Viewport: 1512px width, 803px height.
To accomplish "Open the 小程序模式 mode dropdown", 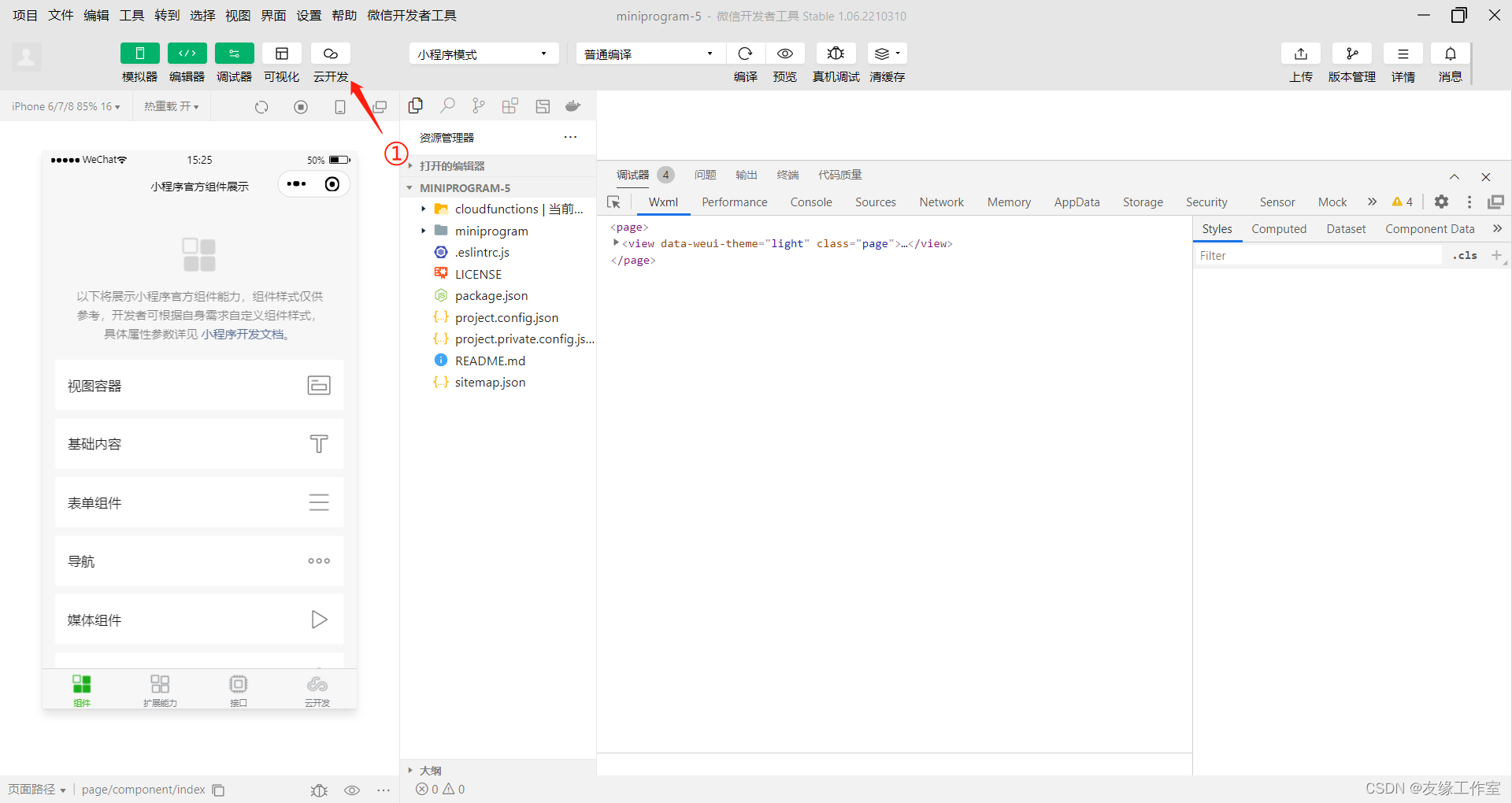I will coord(484,54).
